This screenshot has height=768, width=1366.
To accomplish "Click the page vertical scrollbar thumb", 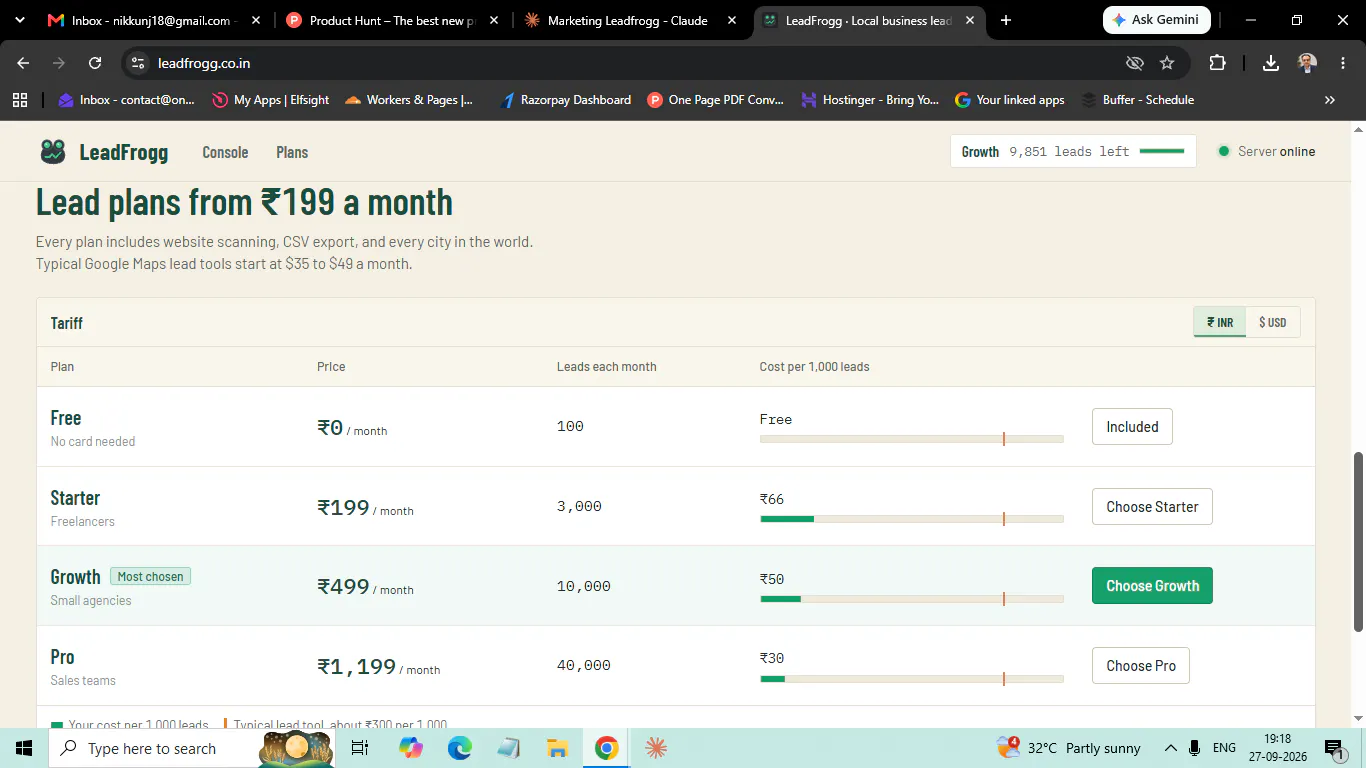I will point(1358,542).
